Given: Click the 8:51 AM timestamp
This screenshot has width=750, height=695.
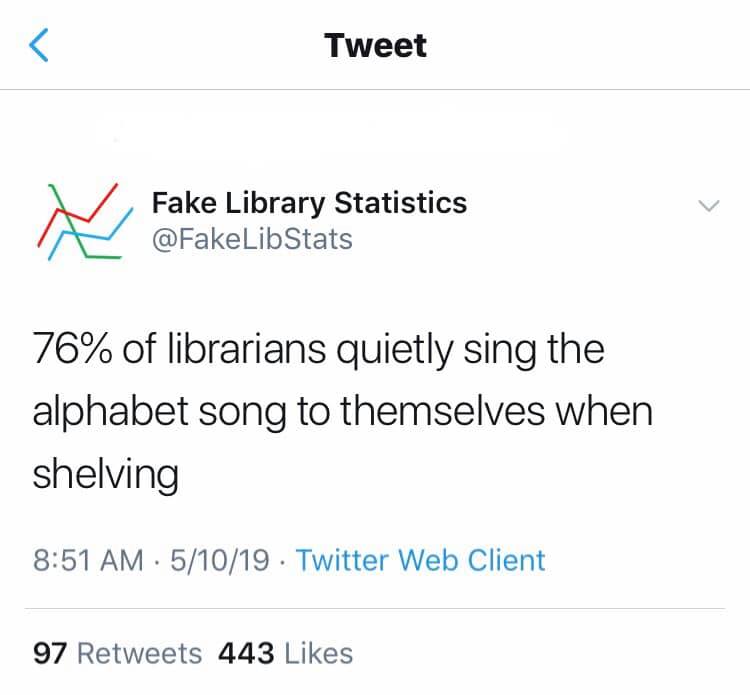Looking at the screenshot, I should tap(88, 560).
